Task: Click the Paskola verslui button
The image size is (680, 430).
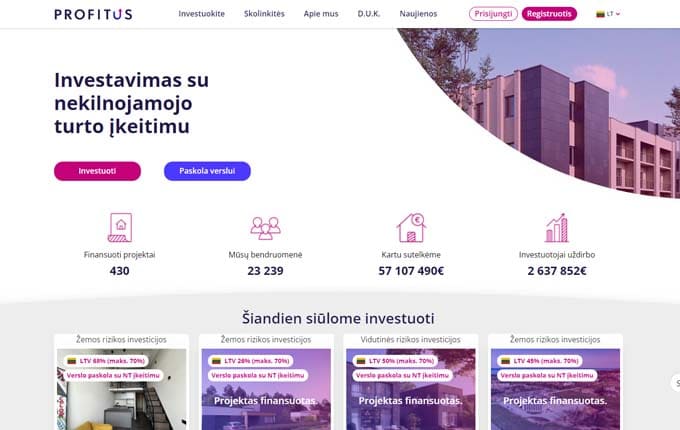Action: click(207, 171)
